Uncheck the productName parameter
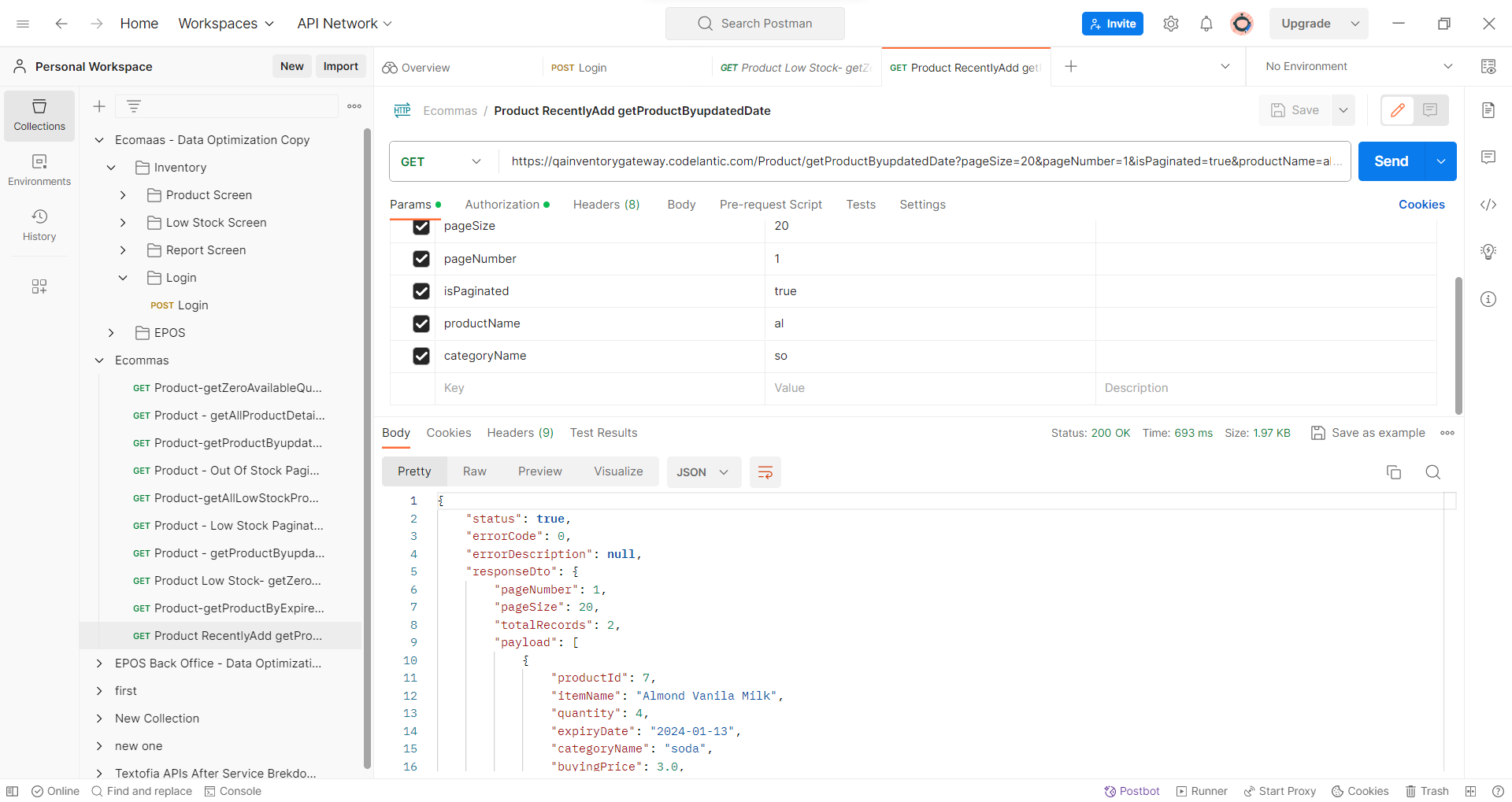 (421, 323)
